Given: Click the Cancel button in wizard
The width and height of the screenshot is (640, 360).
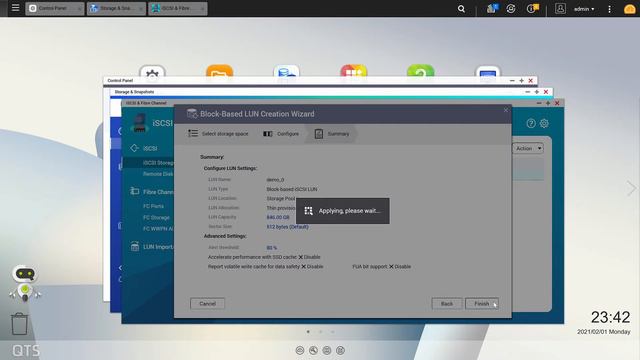Looking at the screenshot, I should [207, 304].
